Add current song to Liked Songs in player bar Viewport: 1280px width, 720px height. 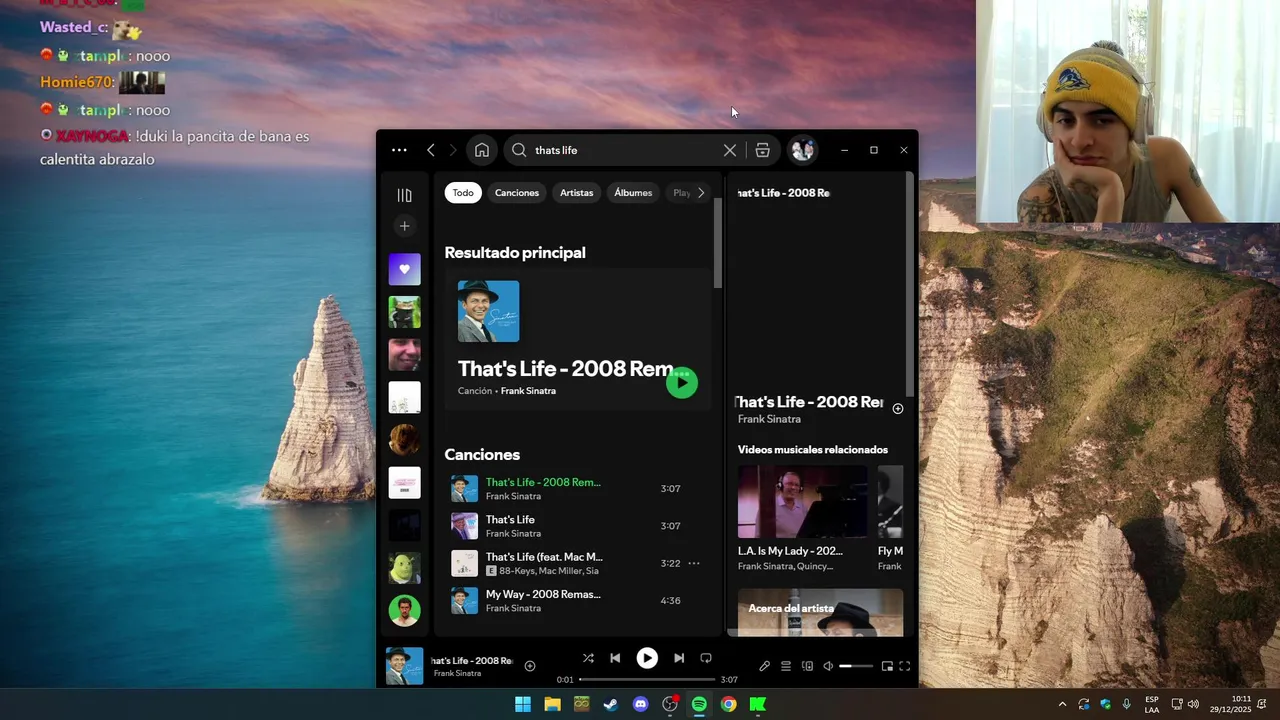click(530, 666)
